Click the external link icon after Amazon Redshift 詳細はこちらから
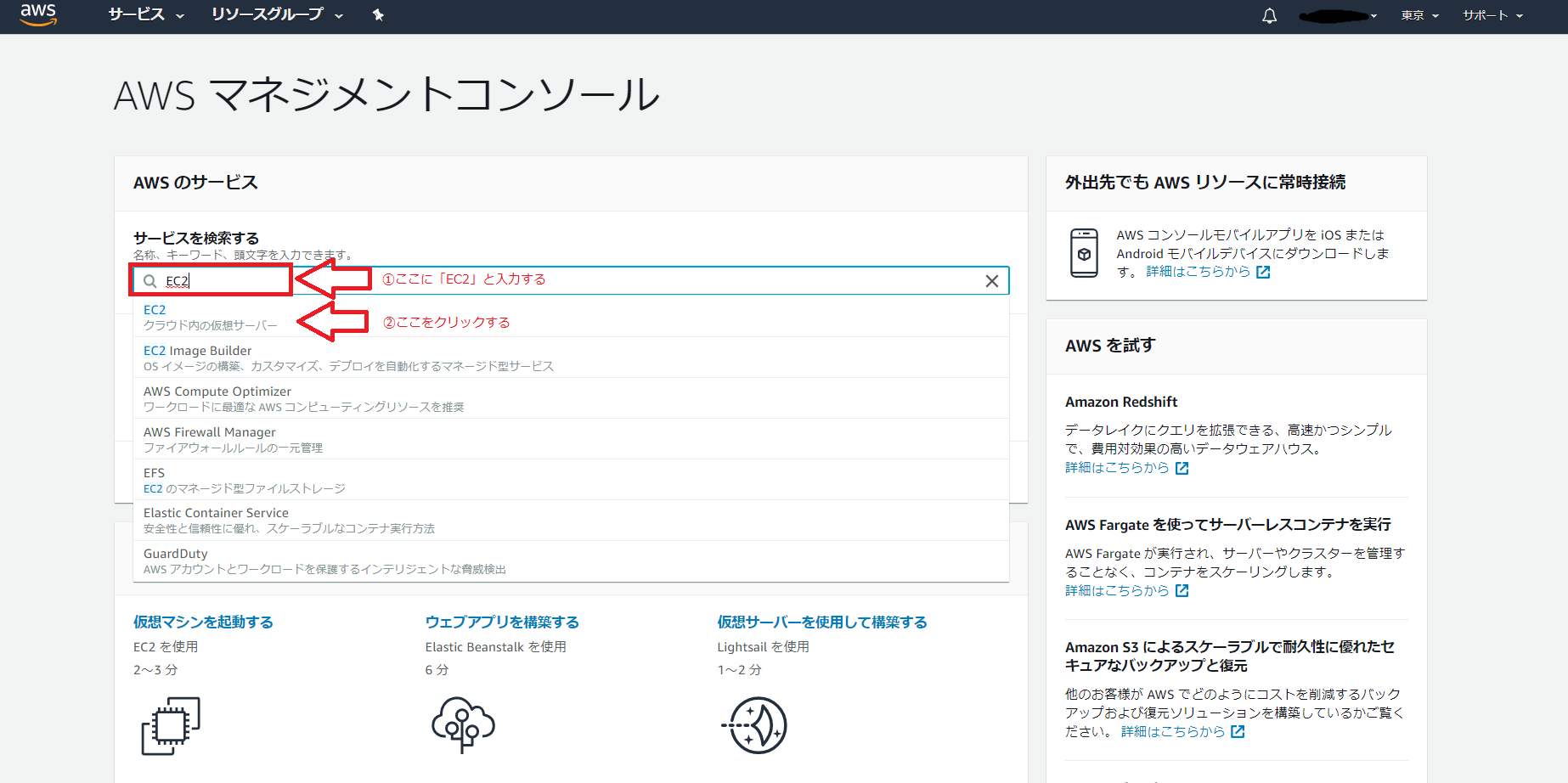1568x783 pixels. (1182, 468)
